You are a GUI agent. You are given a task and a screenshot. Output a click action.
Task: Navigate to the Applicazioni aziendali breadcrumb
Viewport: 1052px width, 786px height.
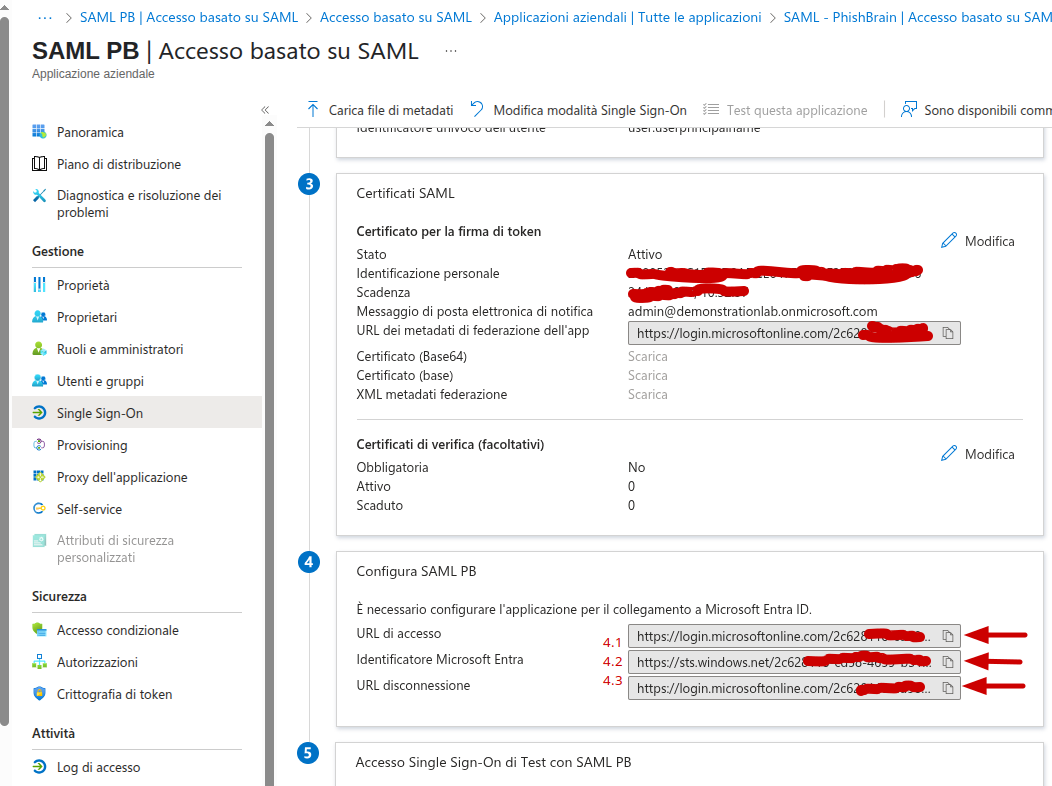click(627, 17)
